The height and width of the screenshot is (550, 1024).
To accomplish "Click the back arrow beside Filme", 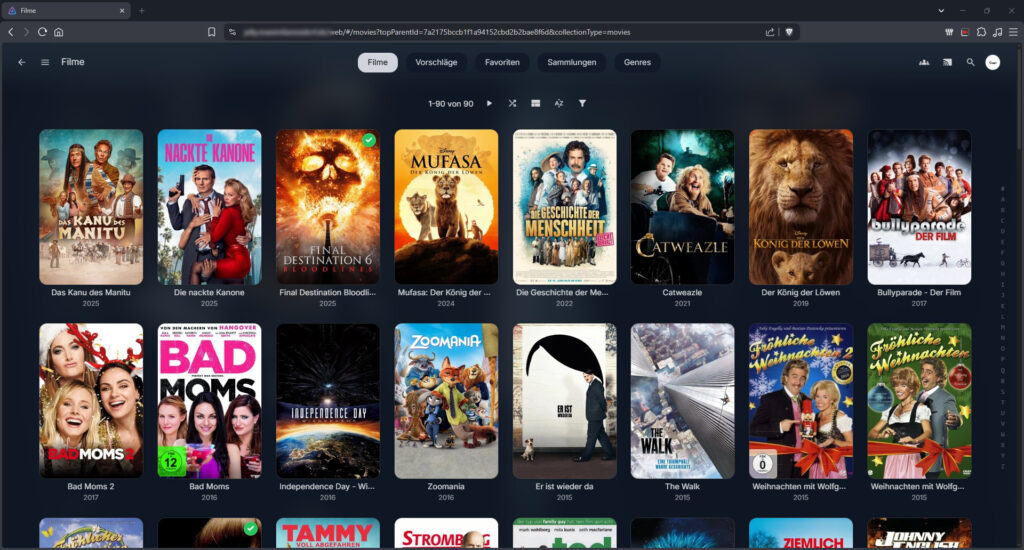I will (x=22, y=62).
